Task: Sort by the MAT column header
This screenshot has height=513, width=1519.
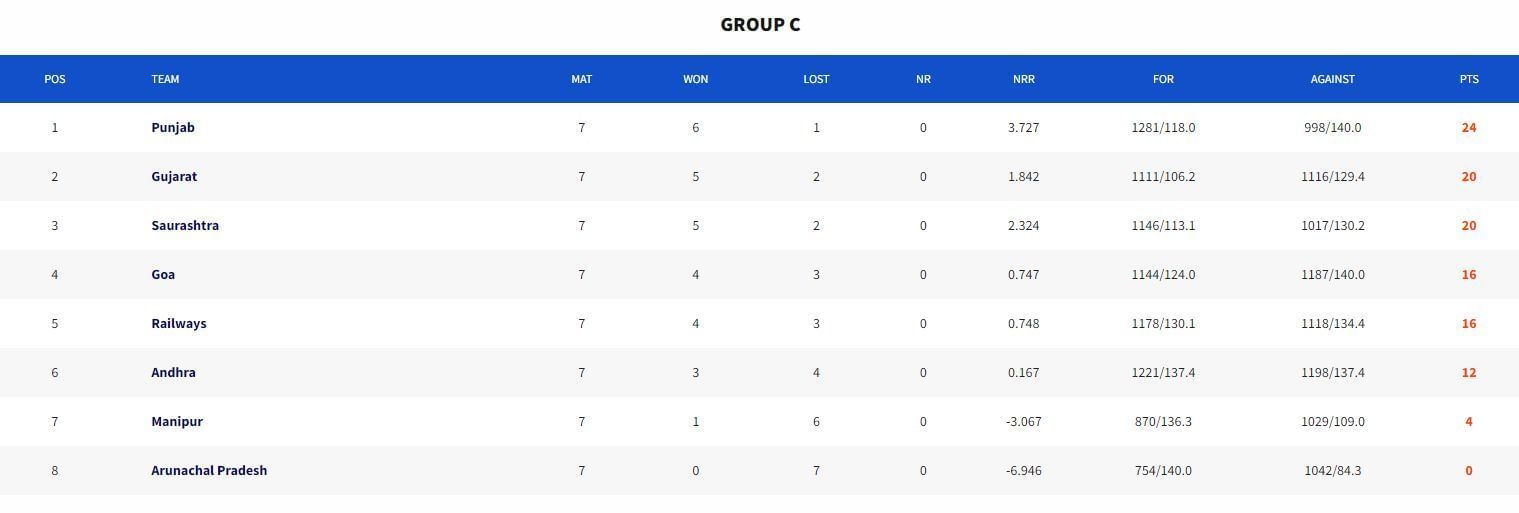Action: pos(582,79)
